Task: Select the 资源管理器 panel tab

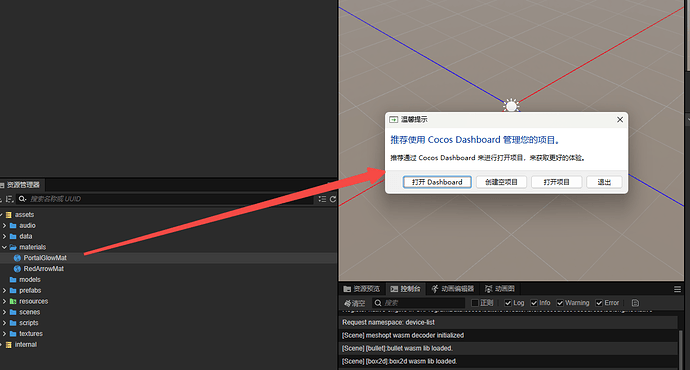Action: click(x=21, y=185)
